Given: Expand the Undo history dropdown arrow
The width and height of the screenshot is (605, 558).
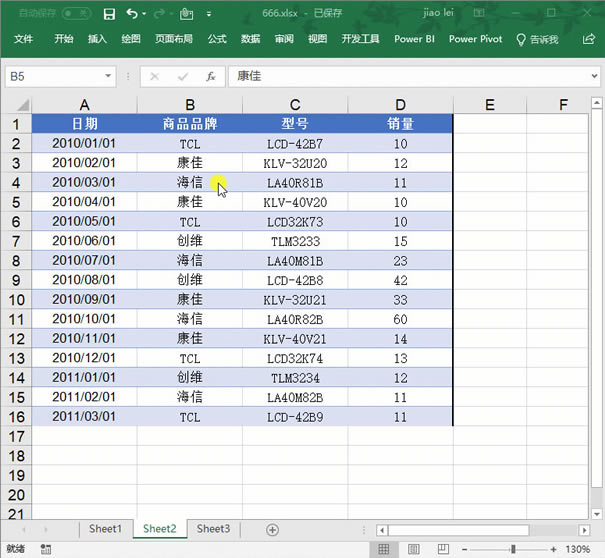Looking at the screenshot, I should point(144,14).
